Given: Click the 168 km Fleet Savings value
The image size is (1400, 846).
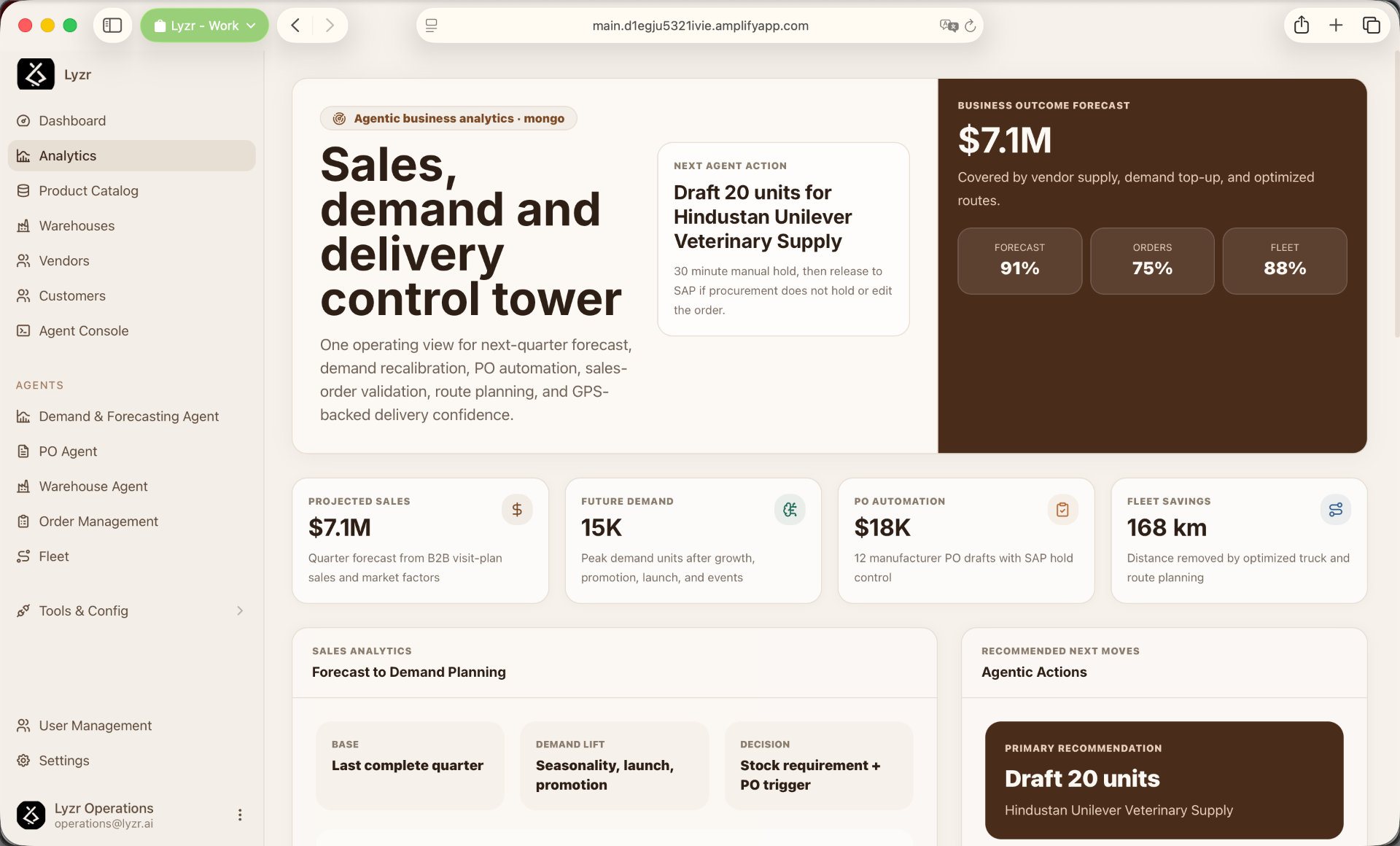Looking at the screenshot, I should [1167, 528].
